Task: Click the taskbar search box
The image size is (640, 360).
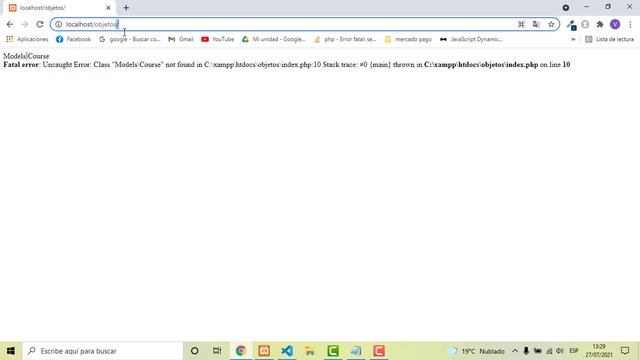Action: pos(102,351)
